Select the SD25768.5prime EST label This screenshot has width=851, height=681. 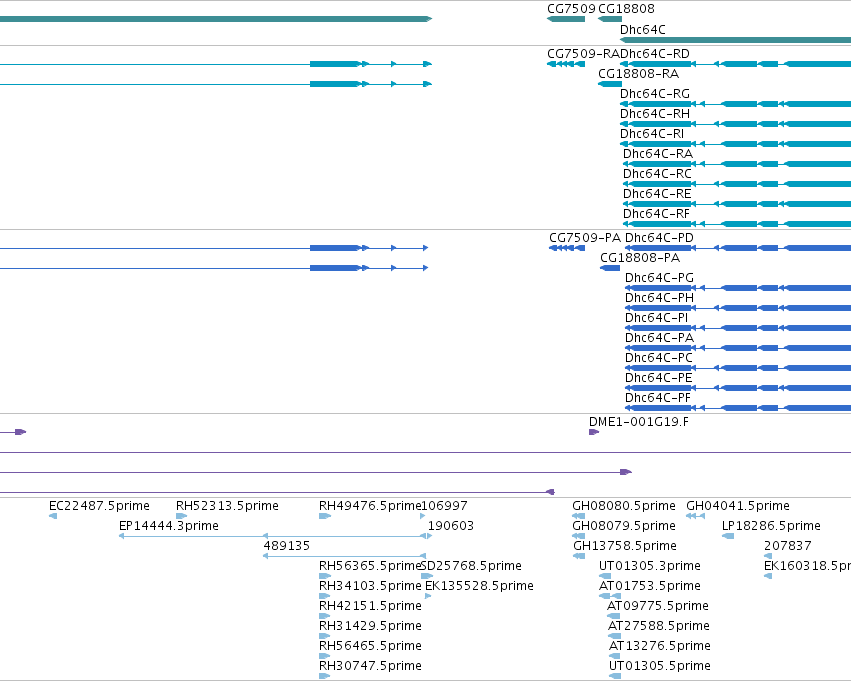[471, 566]
